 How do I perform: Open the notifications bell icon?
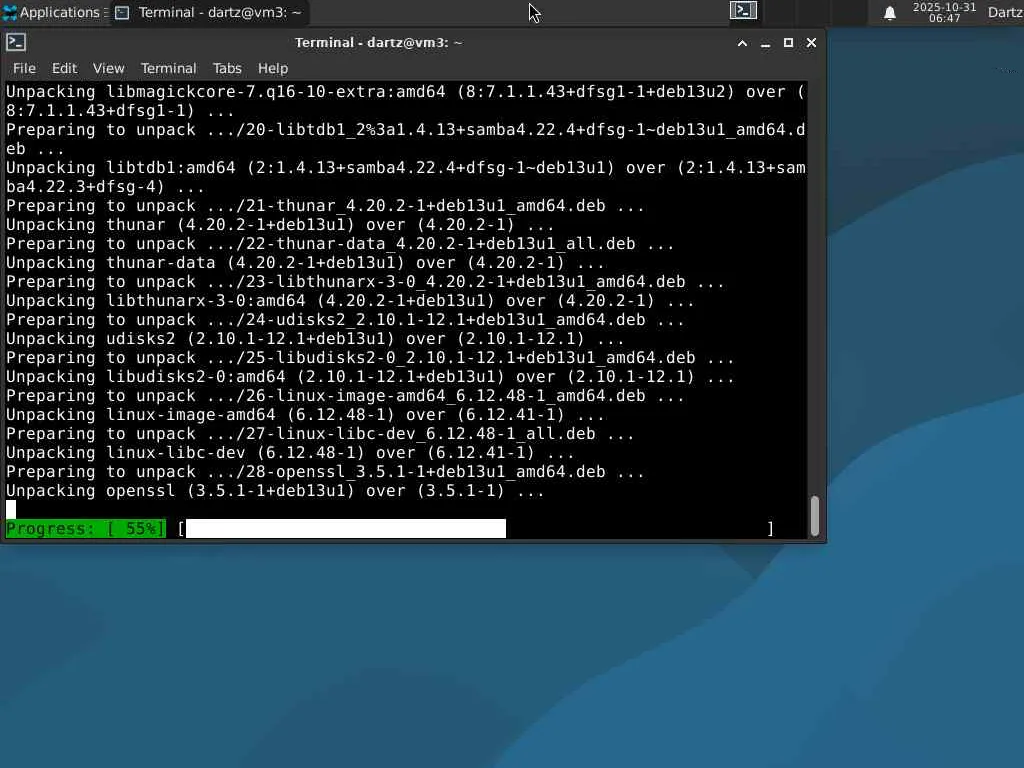(889, 13)
